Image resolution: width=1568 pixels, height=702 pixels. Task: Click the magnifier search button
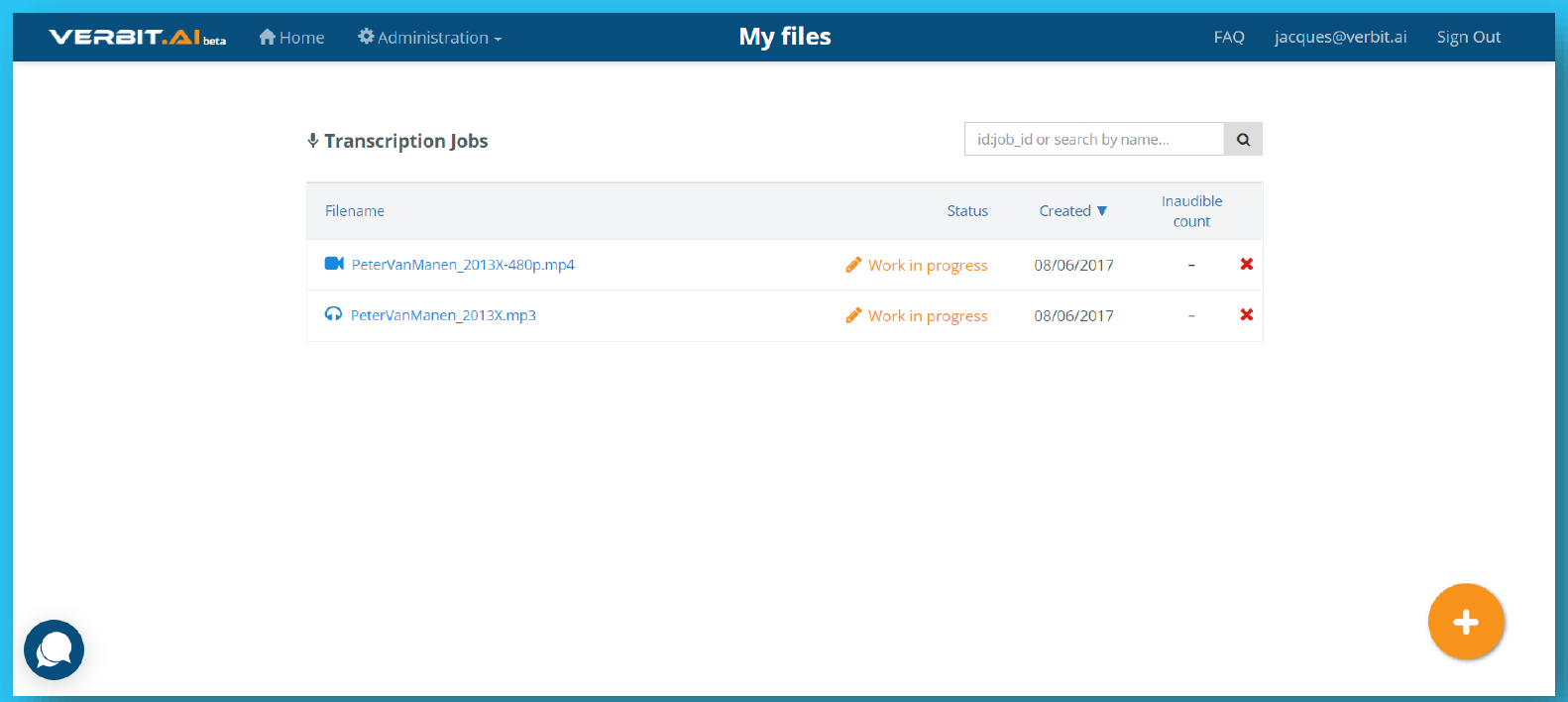click(x=1243, y=140)
